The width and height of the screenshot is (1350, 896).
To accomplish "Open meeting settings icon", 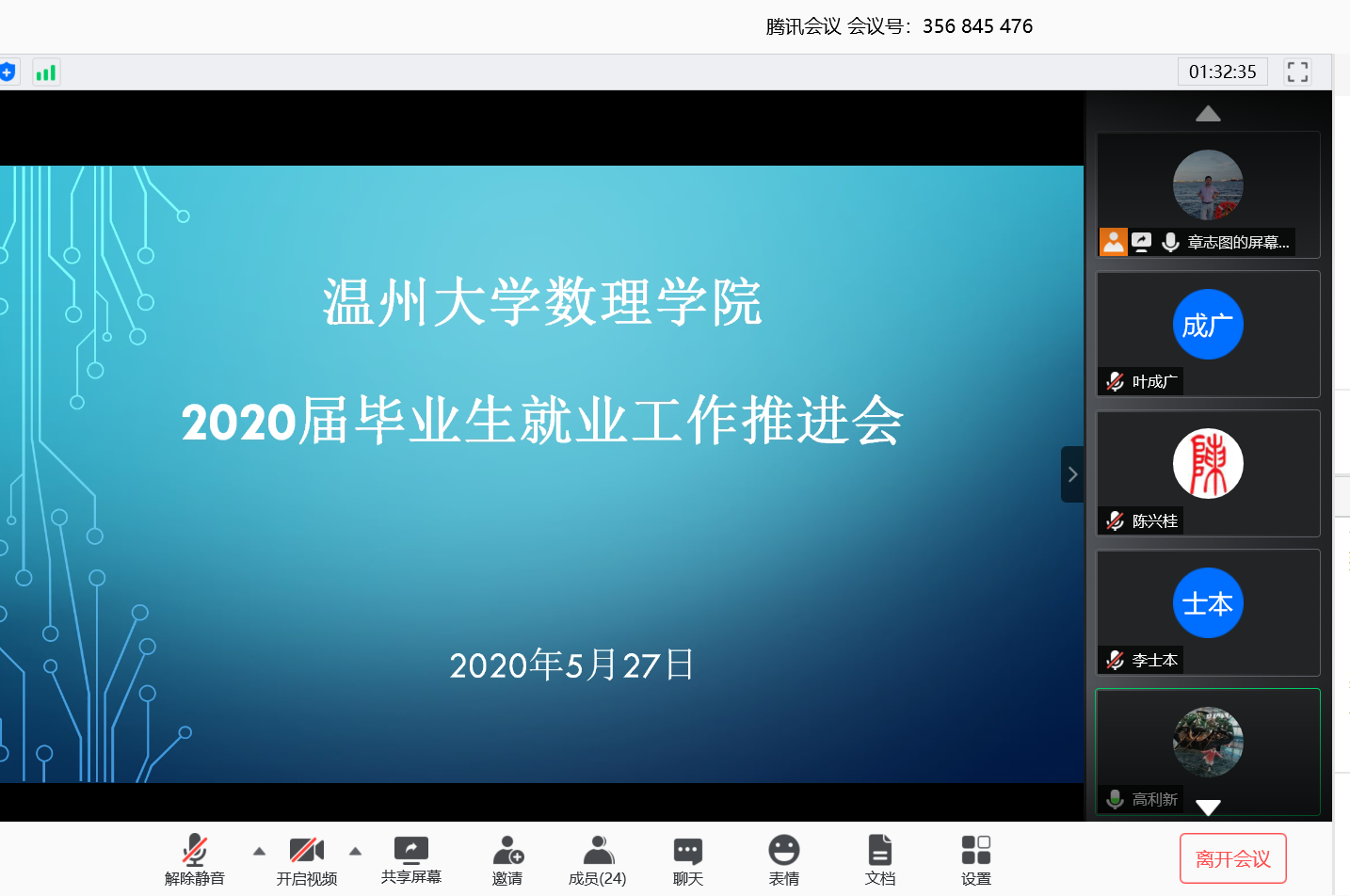I will (975, 852).
